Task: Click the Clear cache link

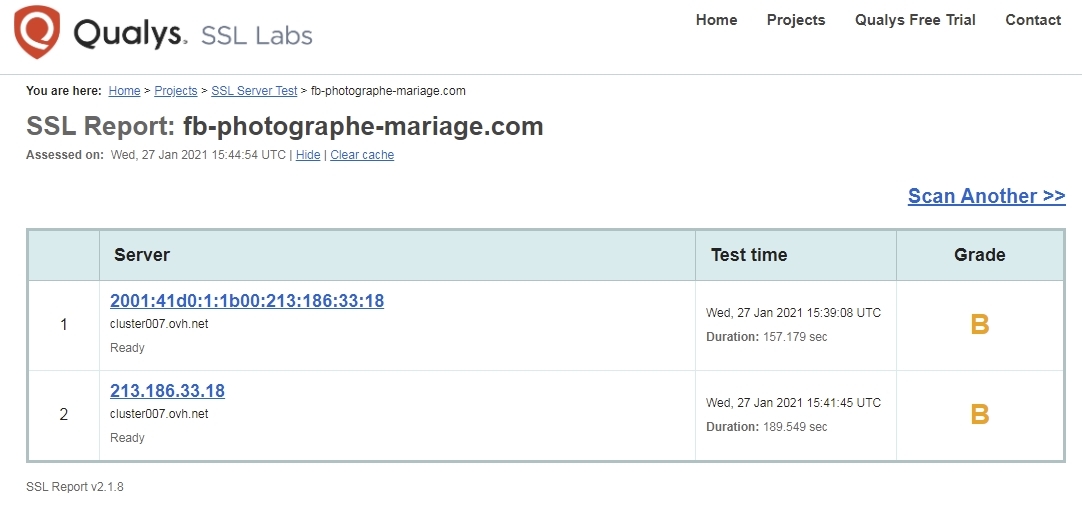Action: (x=362, y=155)
